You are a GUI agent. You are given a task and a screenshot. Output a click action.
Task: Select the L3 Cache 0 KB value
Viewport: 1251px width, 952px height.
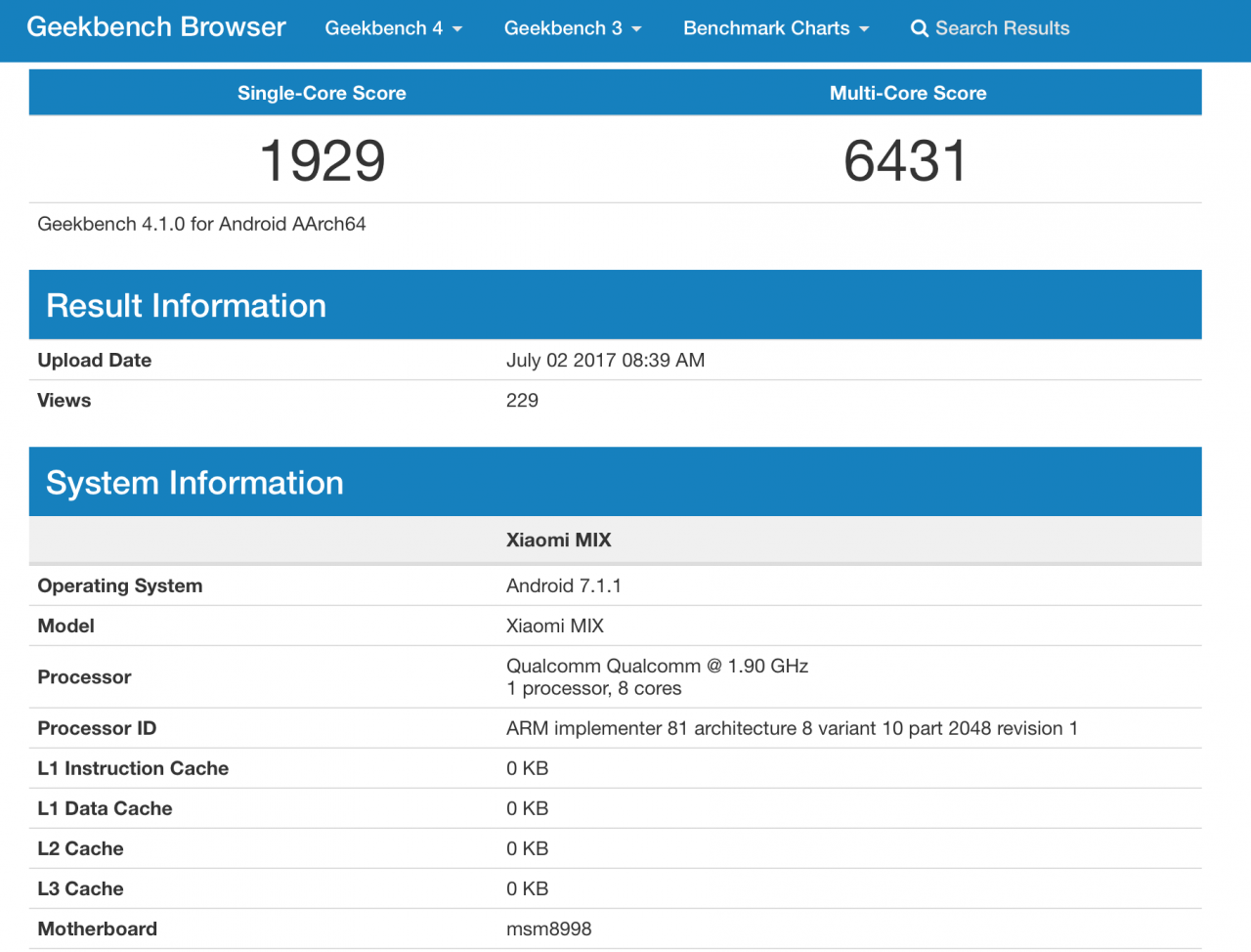528,888
